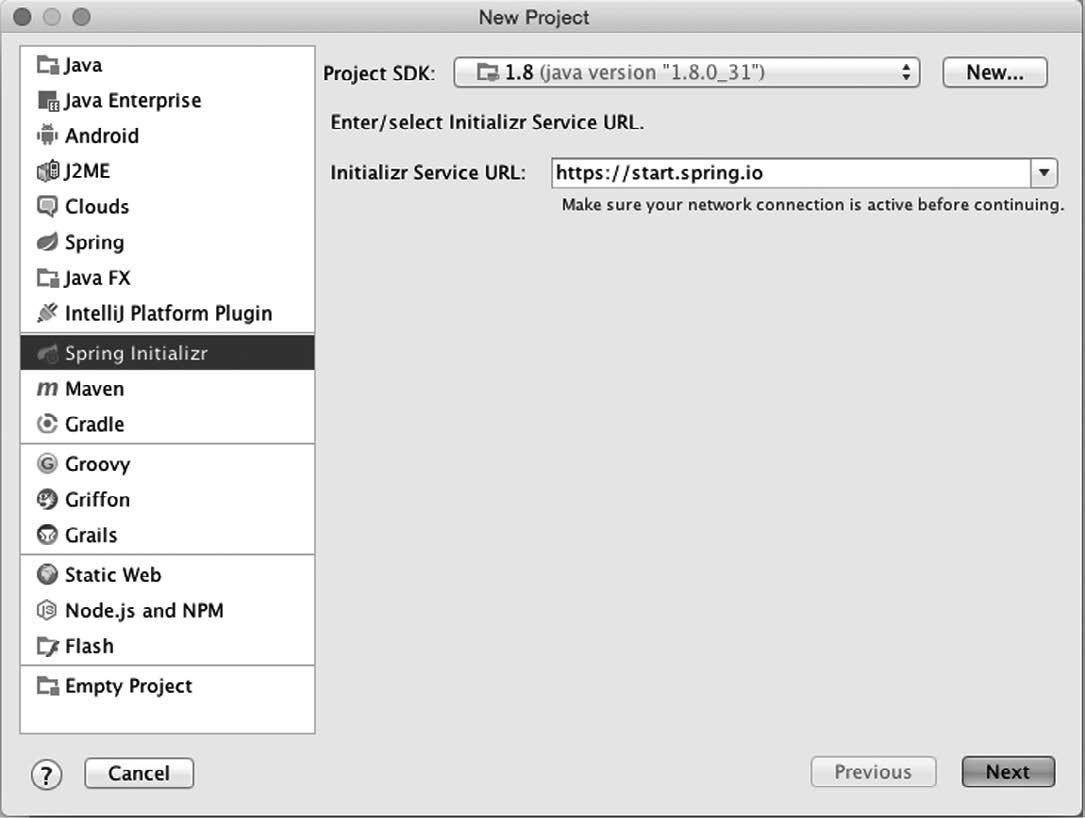The image size is (1085, 818).
Task: Click into the Initializr Service URL field
Action: click(x=791, y=173)
